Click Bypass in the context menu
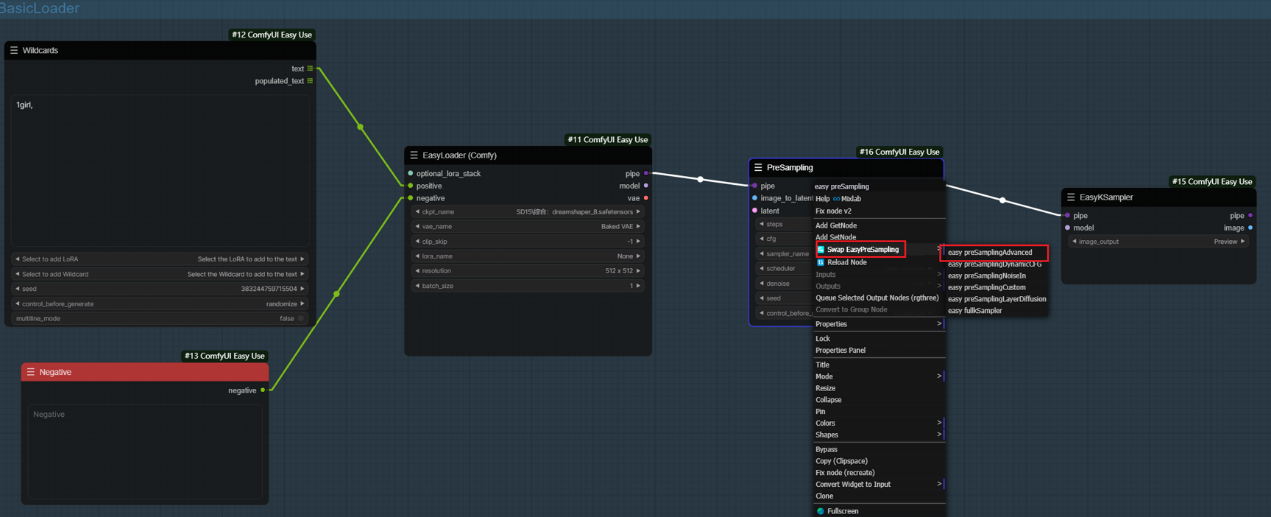 tap(827, 449)
